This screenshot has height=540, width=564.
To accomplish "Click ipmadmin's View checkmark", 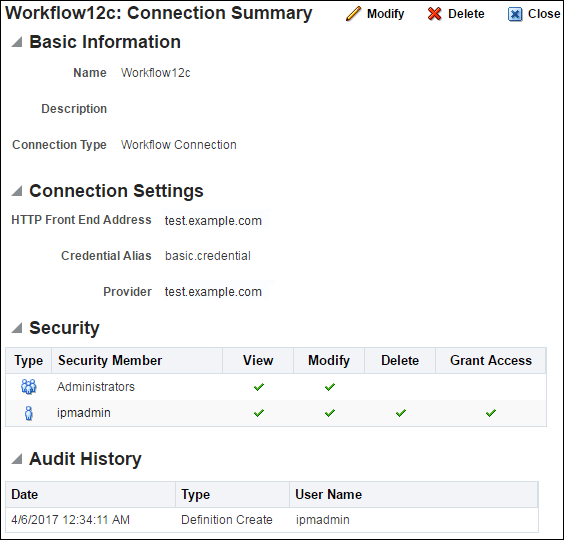I will point(259,413).
